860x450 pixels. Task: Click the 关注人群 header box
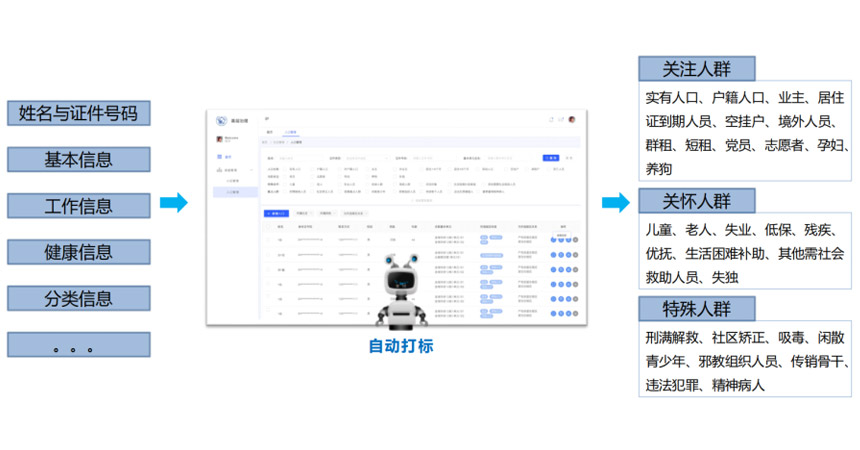(x=697, y=69)
